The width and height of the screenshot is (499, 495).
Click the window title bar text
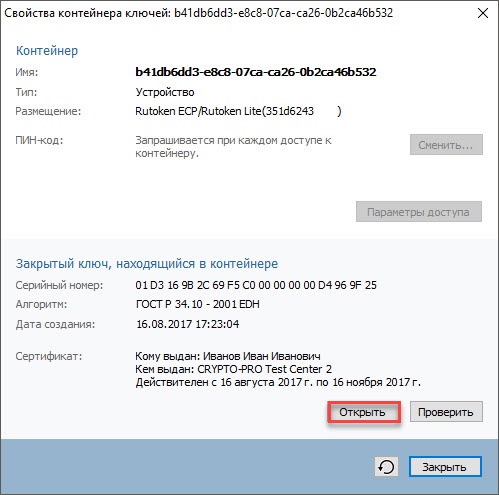pyautogui.click(x=199, y=13)
